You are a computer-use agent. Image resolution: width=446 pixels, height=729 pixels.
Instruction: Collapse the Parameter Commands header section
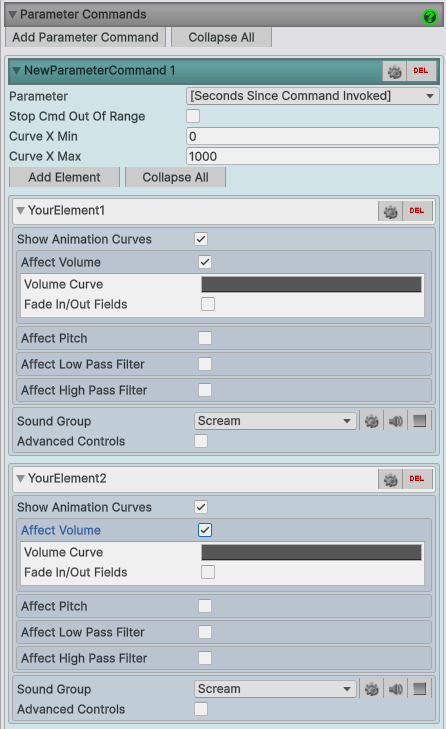pos(13,15)
